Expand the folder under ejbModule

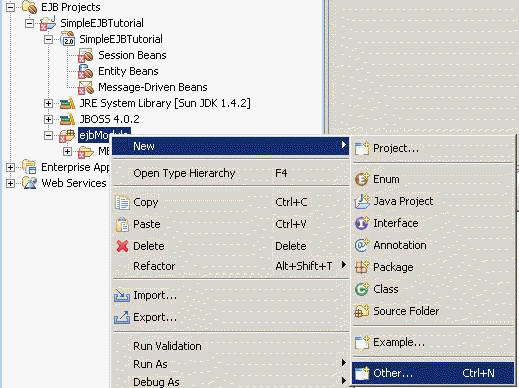[x=68, y=151]
